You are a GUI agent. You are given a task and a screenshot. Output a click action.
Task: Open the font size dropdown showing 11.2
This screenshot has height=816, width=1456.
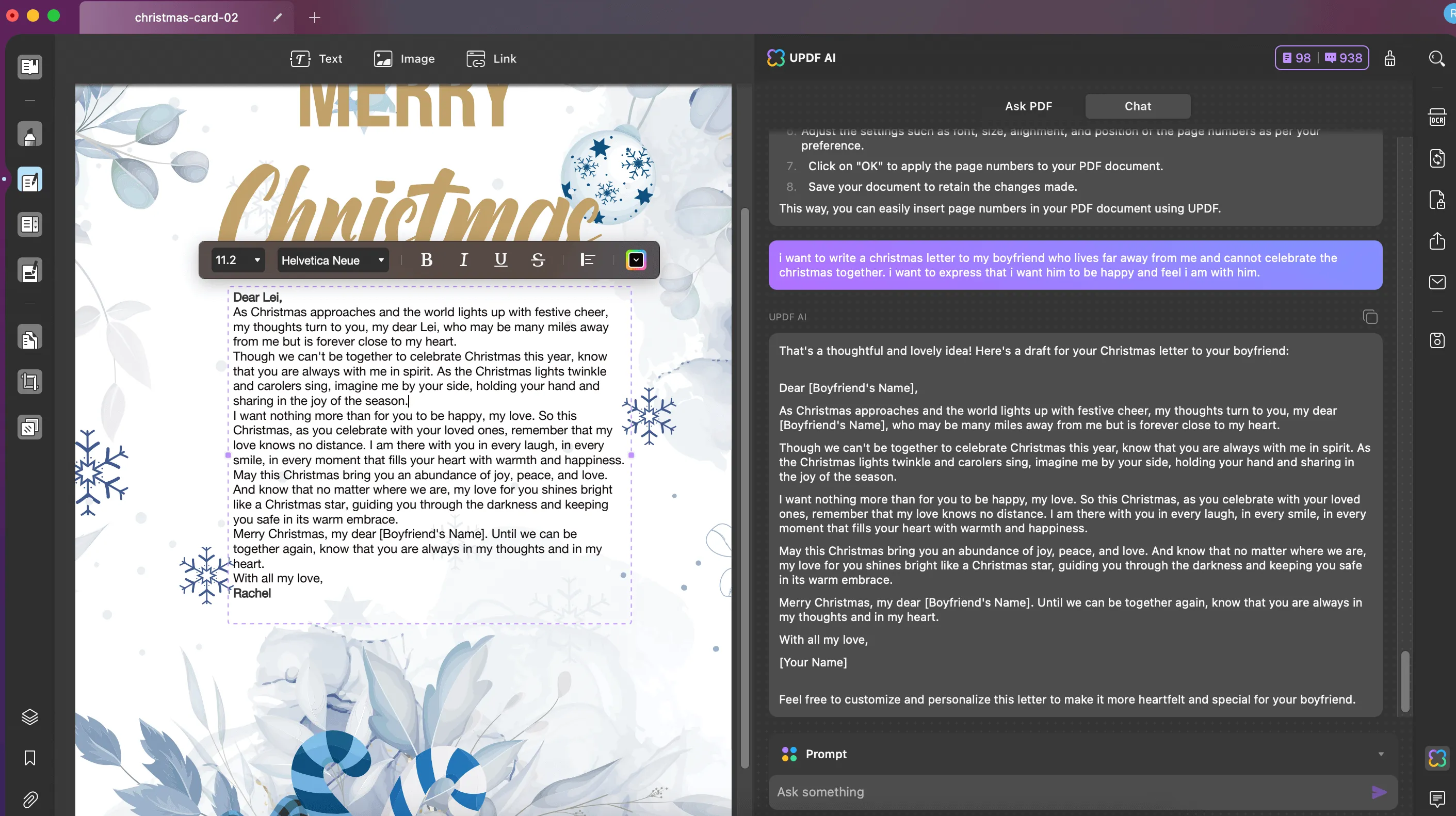(238, 260)
